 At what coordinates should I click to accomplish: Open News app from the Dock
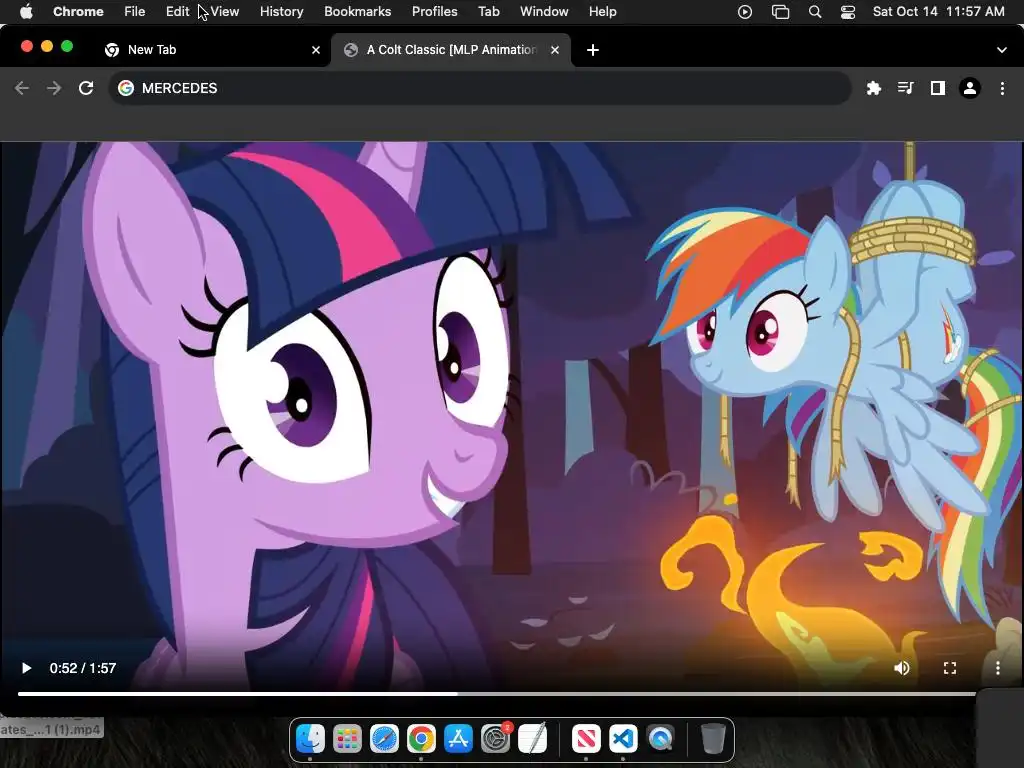point(586,739)
